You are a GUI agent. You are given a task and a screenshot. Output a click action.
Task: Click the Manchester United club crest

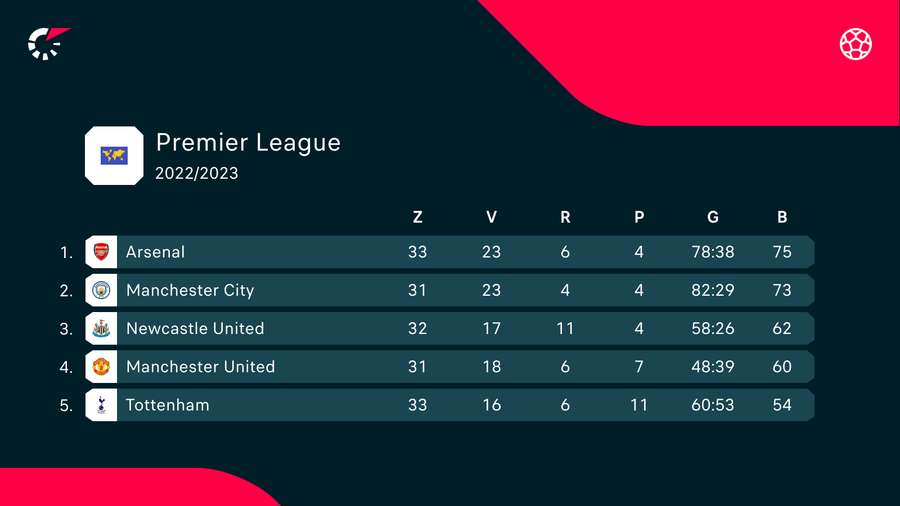(101, 367)
